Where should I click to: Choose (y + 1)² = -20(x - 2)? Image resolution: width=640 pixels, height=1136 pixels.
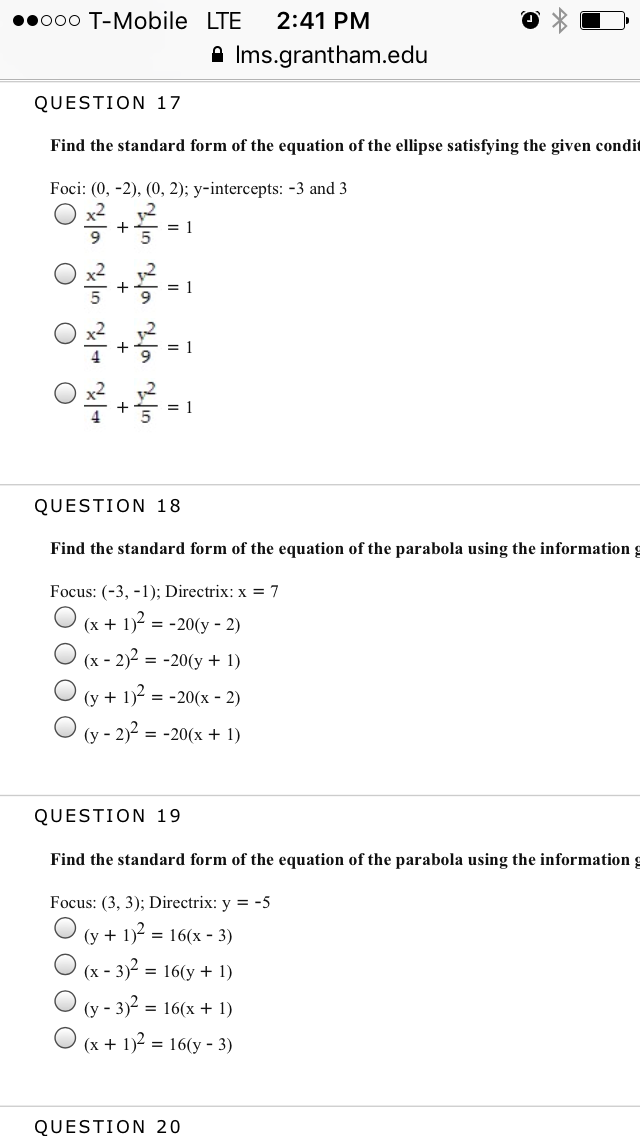coord(65,690)
